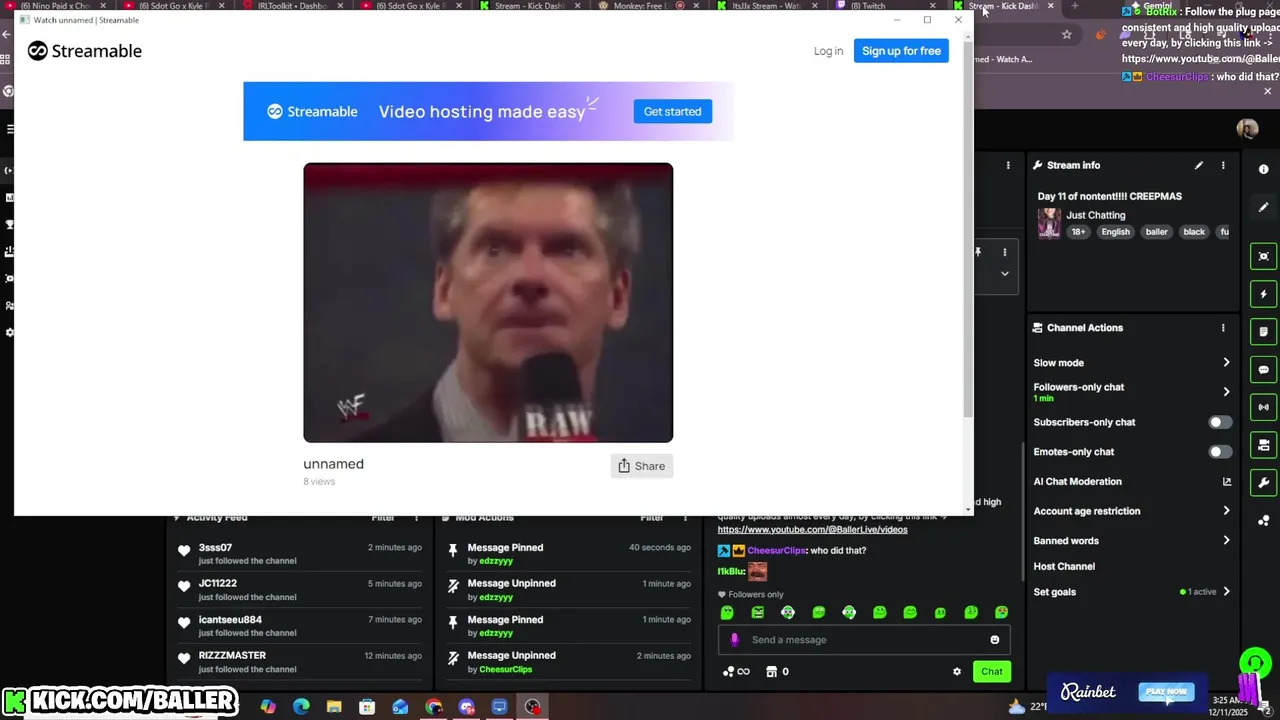The height and width of the screenshot is (720, 1280).
Task: Click CheesurClips username in chat
Action: pos(778,551)
